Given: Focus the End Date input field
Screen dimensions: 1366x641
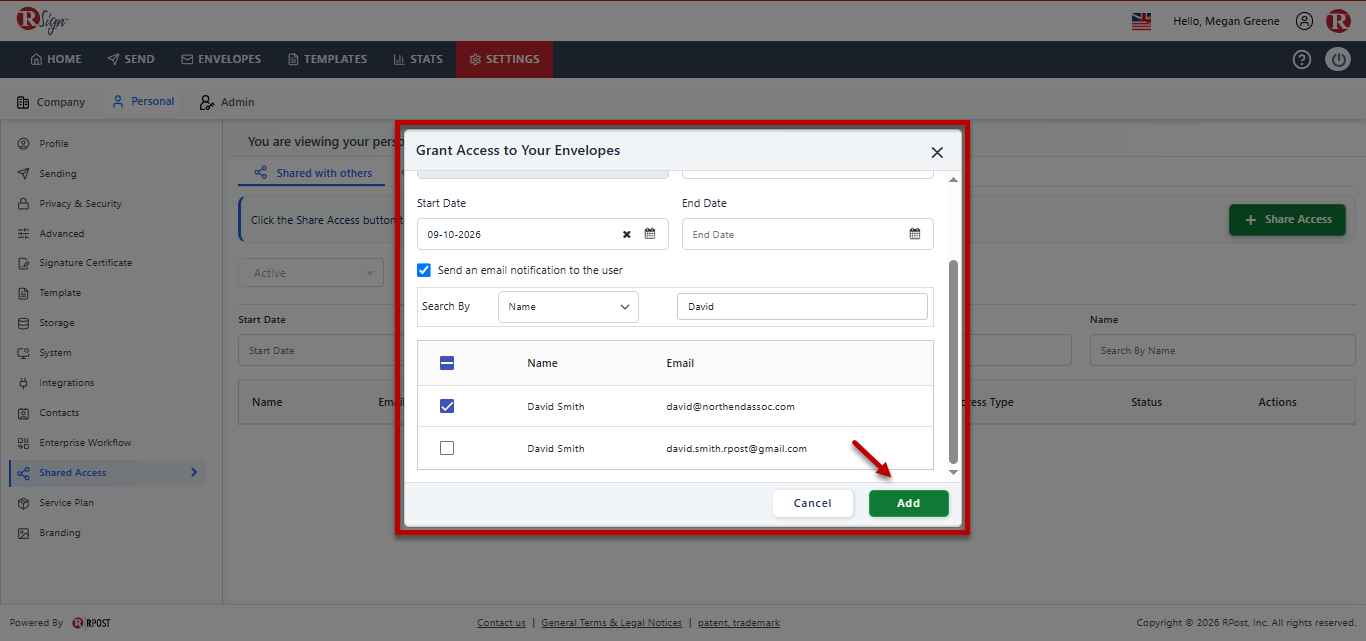Looking at the screenshot, I should [x=807, y=234].
